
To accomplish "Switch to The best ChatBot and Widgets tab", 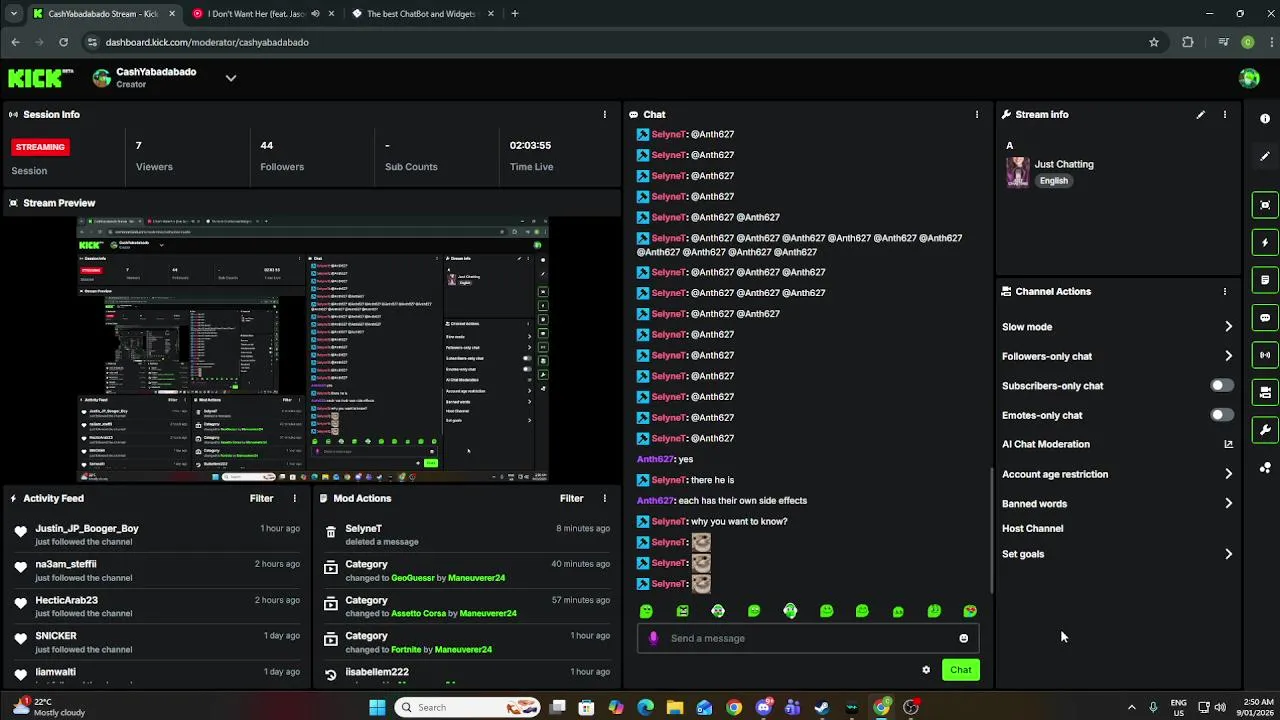I will tap(424, 14).
